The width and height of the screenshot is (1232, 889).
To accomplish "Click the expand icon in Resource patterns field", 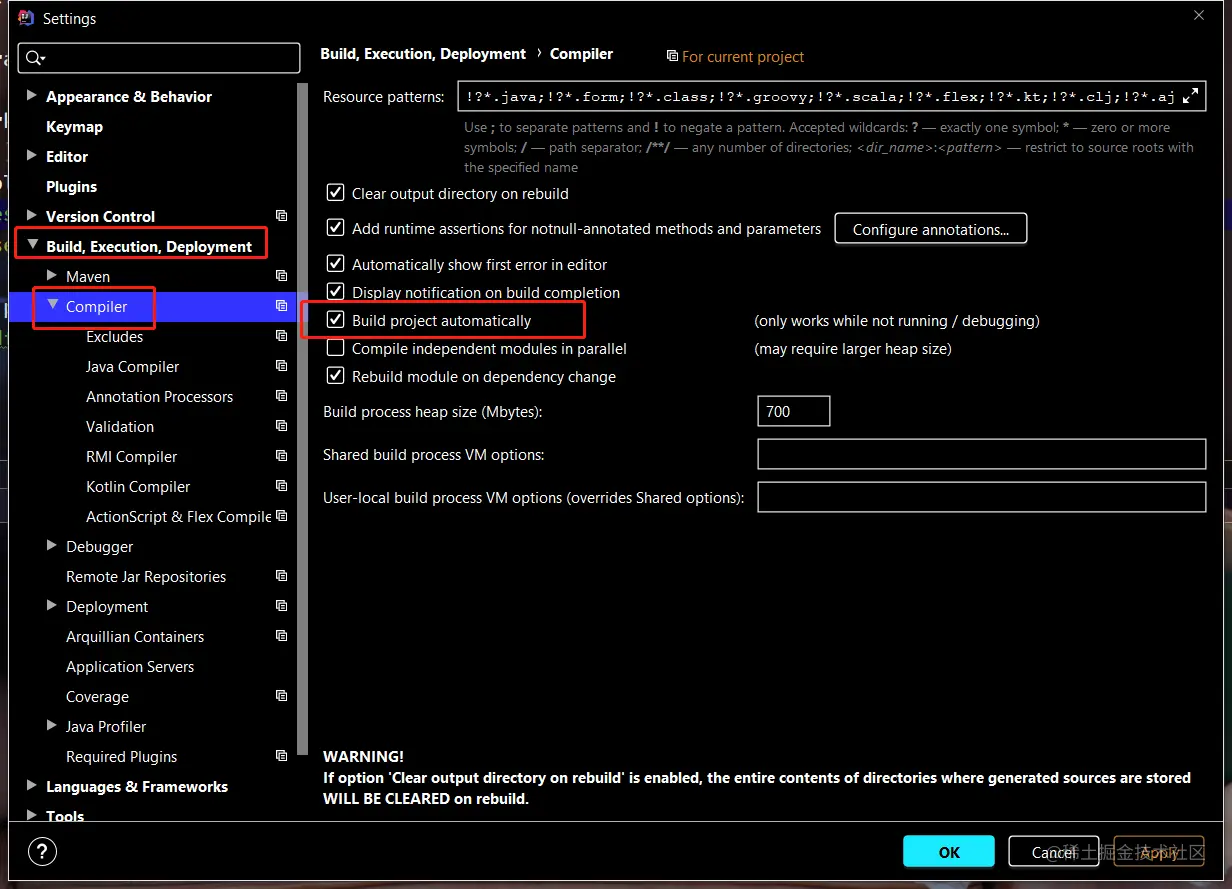I will pos(1190,97).
